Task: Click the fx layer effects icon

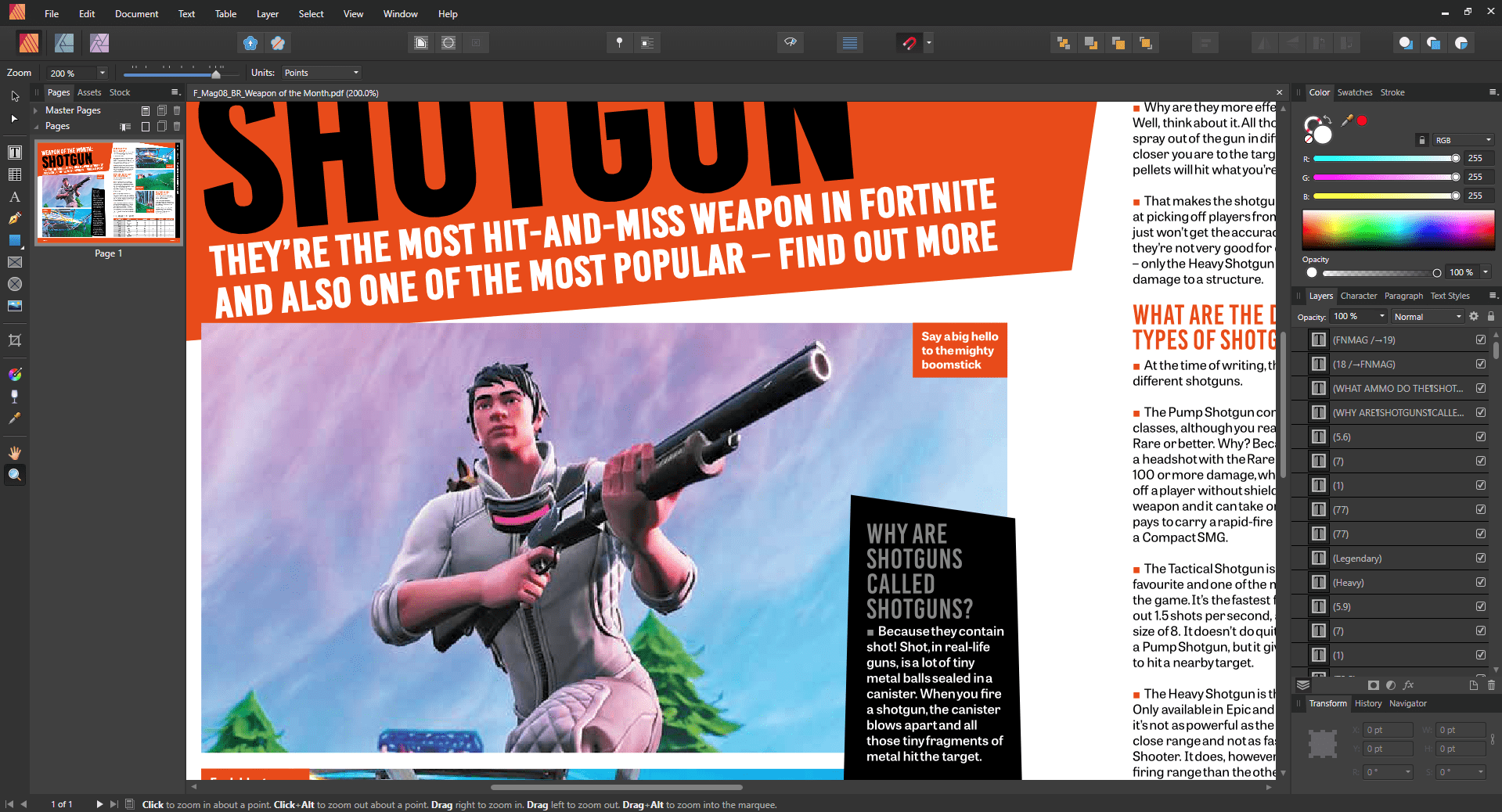Action: 1409,685
